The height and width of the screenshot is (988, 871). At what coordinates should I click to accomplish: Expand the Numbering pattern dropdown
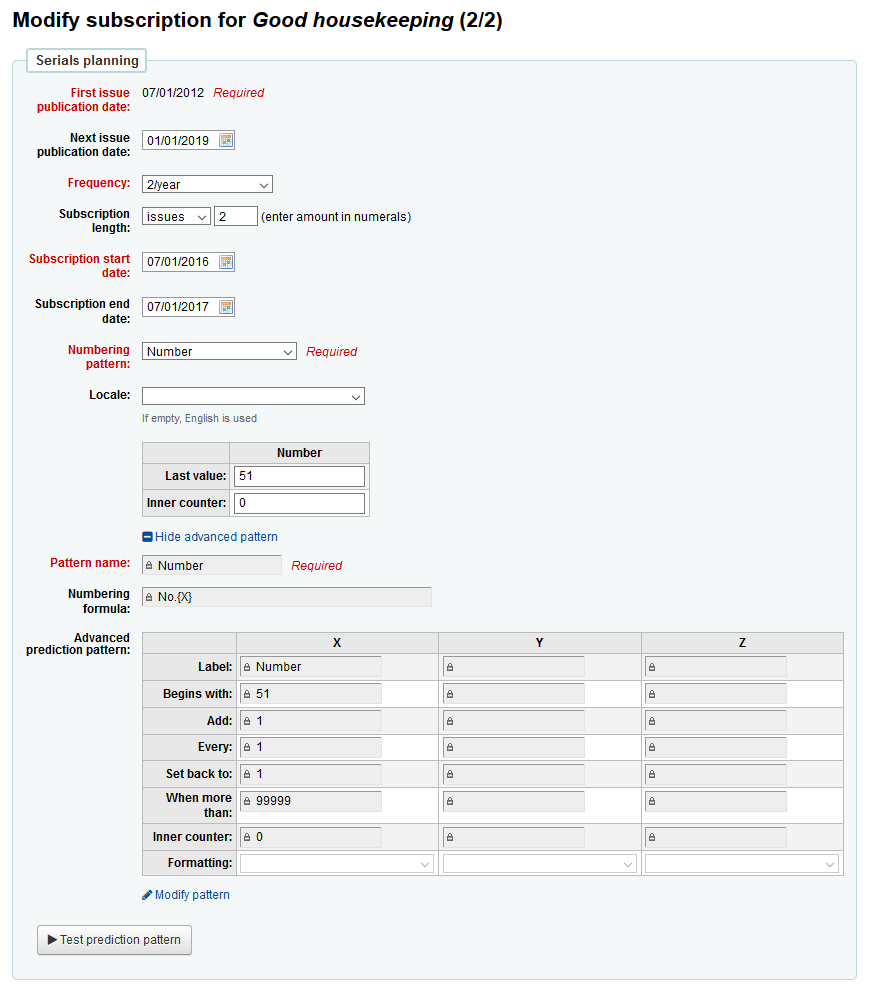[x=219, y=352]
